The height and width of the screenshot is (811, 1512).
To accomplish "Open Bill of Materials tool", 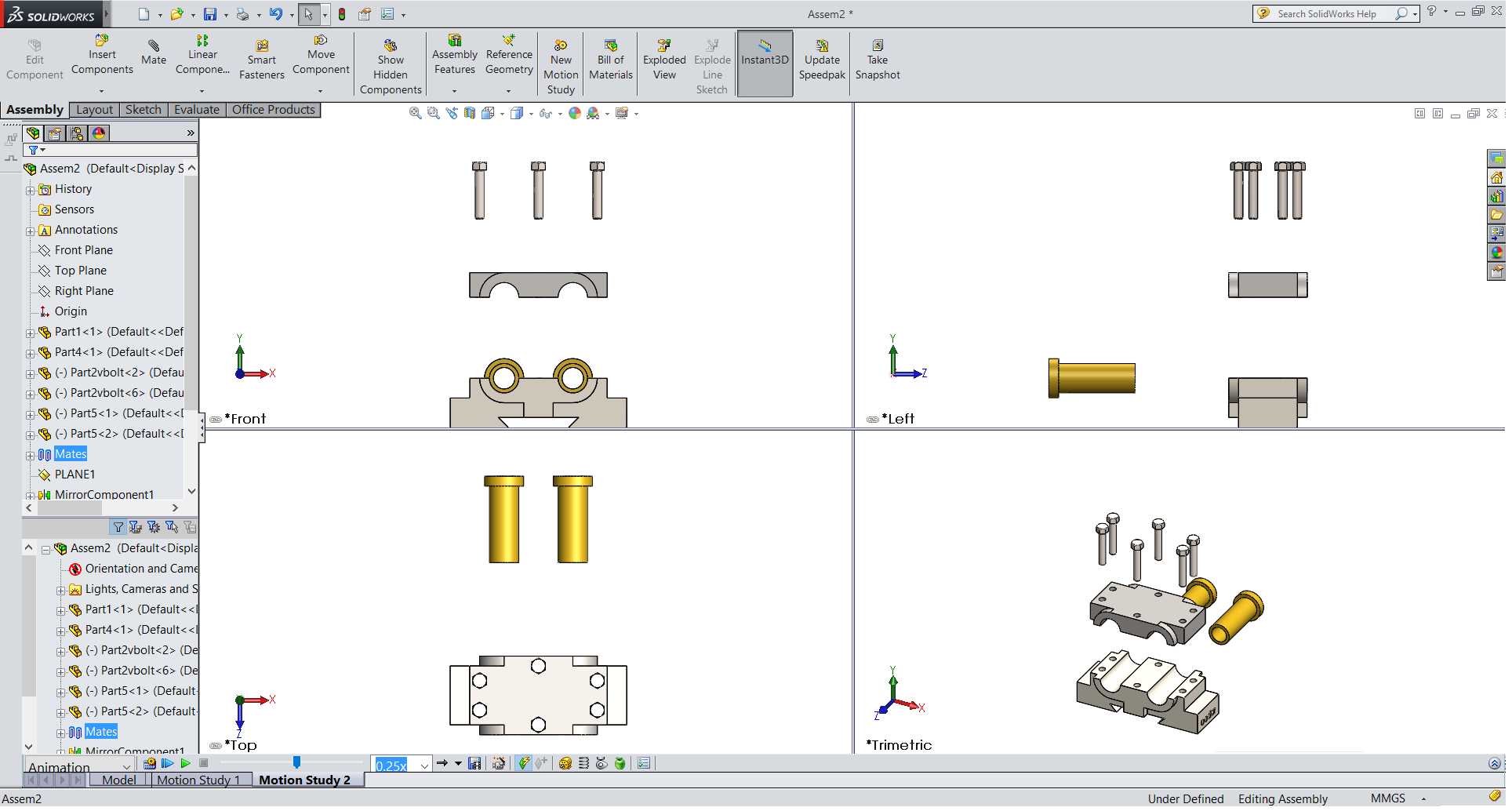I will (x=612, y=60).
